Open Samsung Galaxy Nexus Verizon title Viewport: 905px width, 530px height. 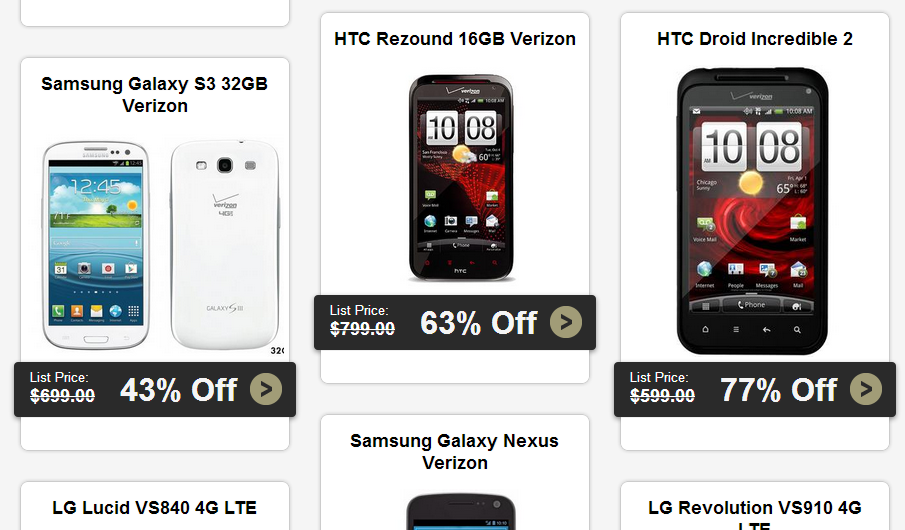pyautogui.click(x=455, y=451)
